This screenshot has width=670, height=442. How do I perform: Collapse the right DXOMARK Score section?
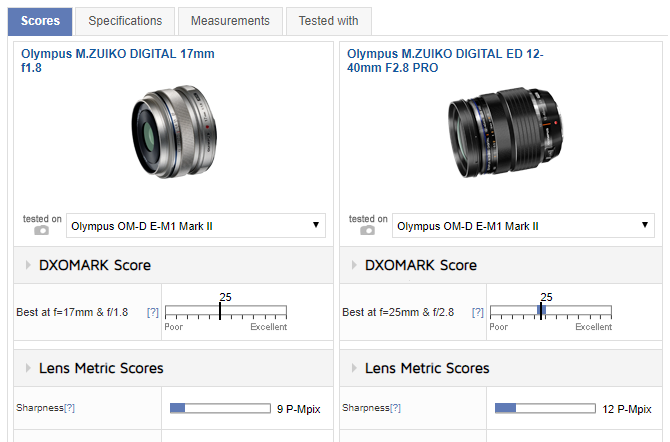[354, 266]
